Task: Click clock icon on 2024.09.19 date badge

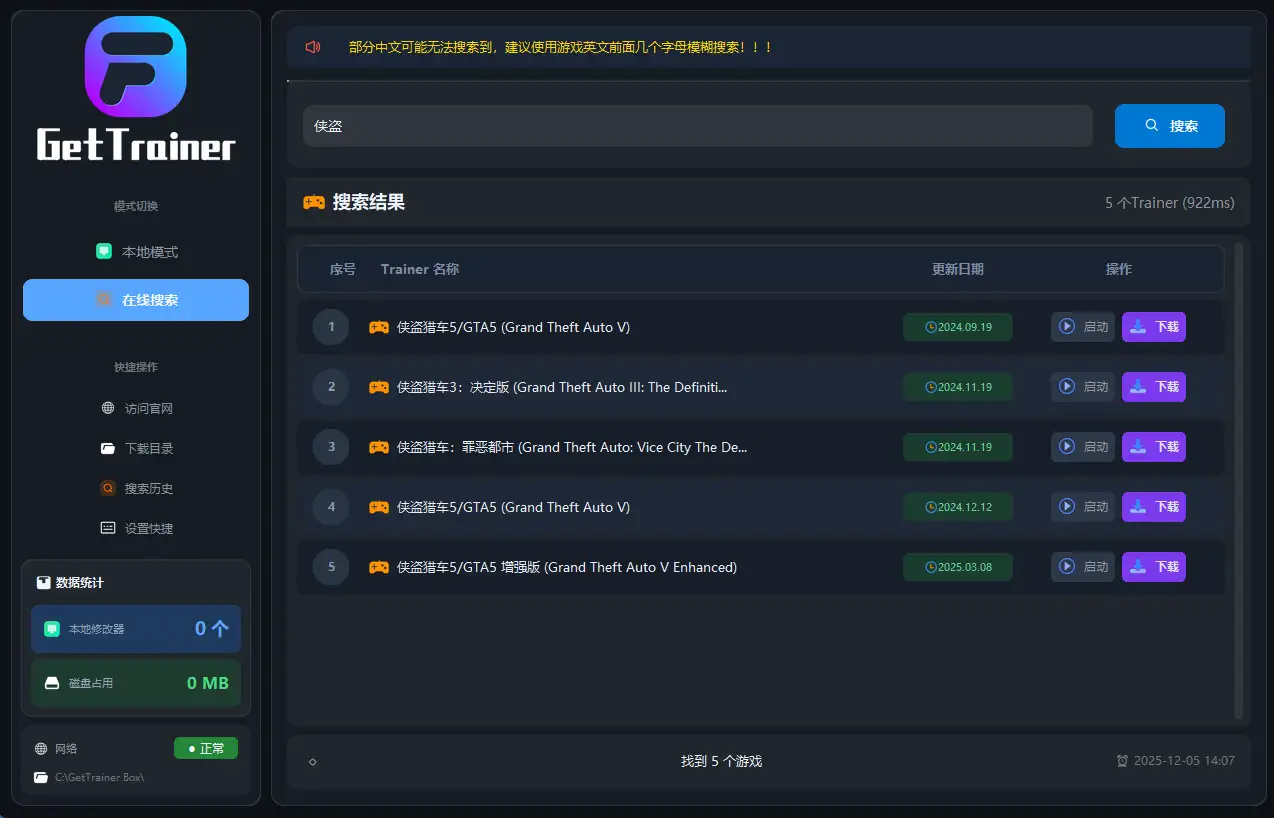Action: (x=931, y=327)
